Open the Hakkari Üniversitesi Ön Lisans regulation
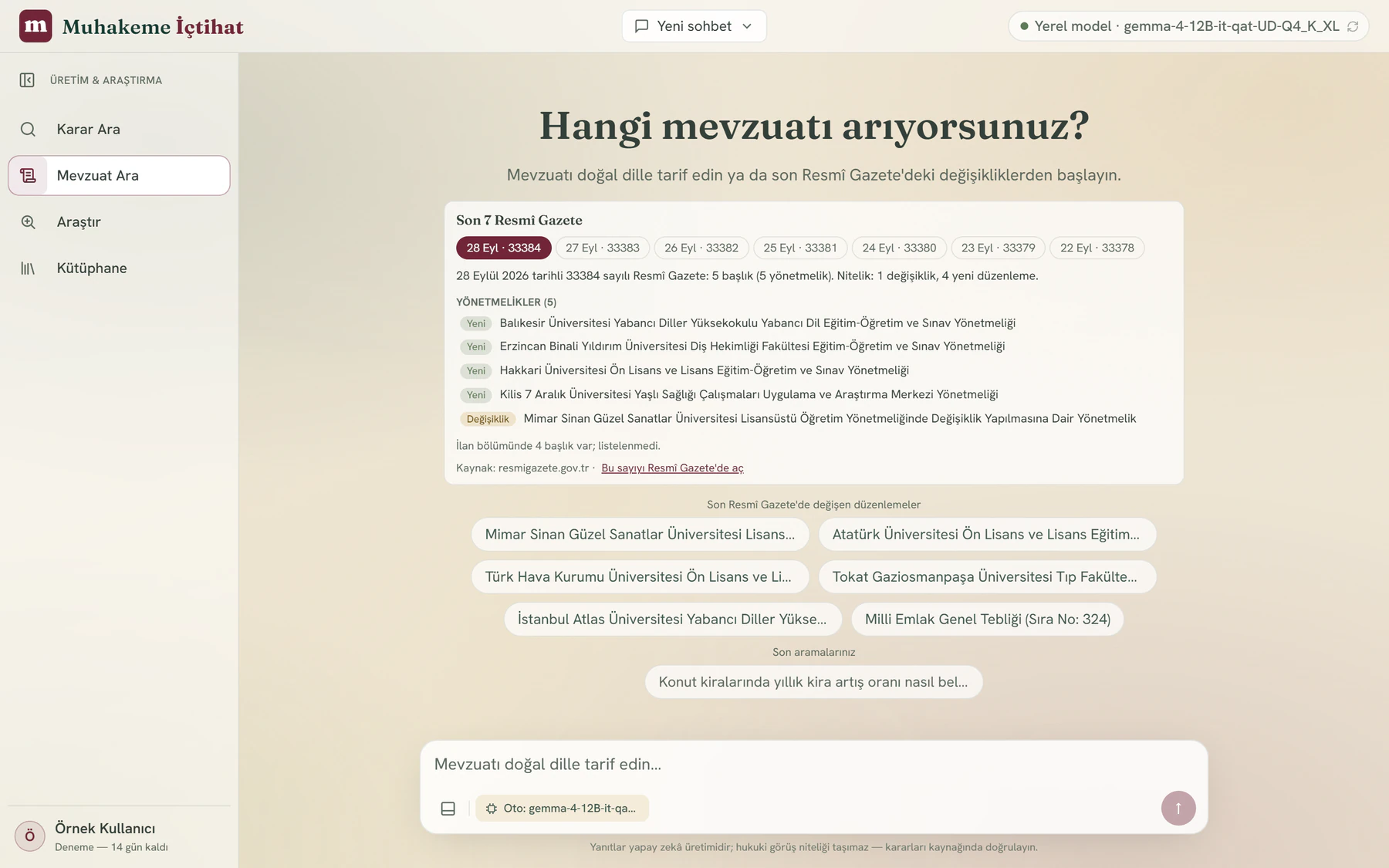Image resolution: width=1389 pixels, height=868 pixels. (705, 370)
